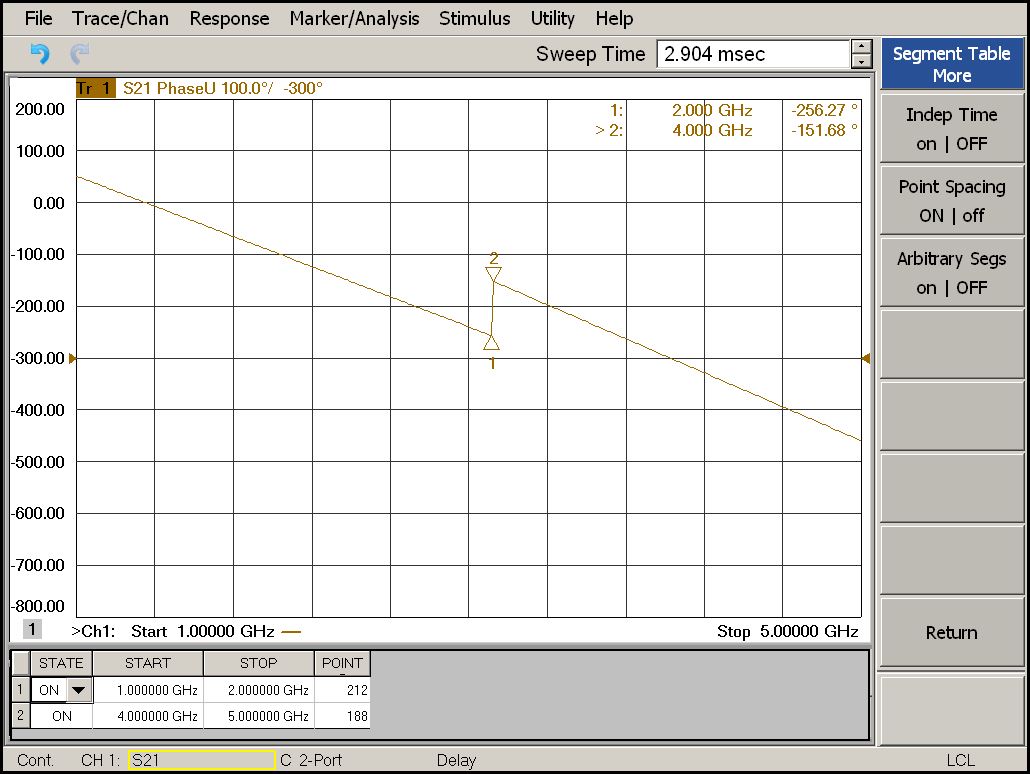
Task: Open the Stimulus menu
Action: (474, 18)
